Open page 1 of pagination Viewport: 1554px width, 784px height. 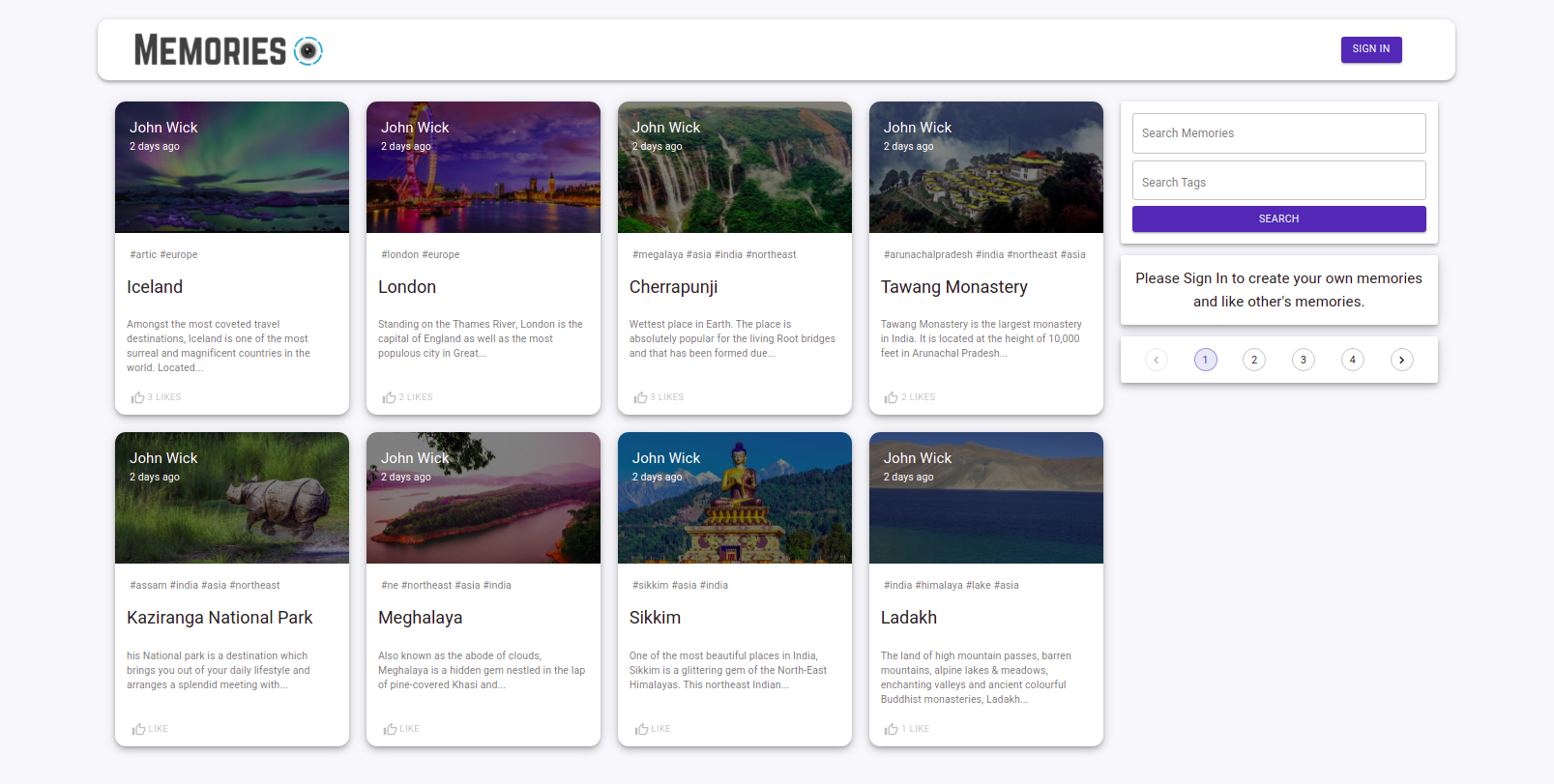coord(1206,360)
